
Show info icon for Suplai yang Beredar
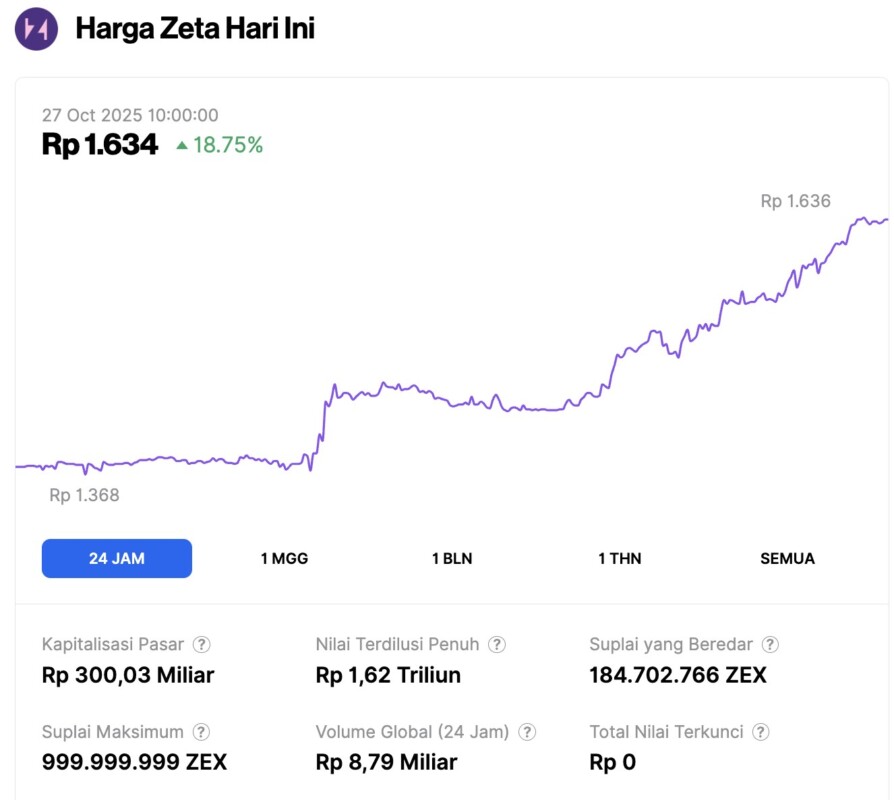tap(770, 645)
